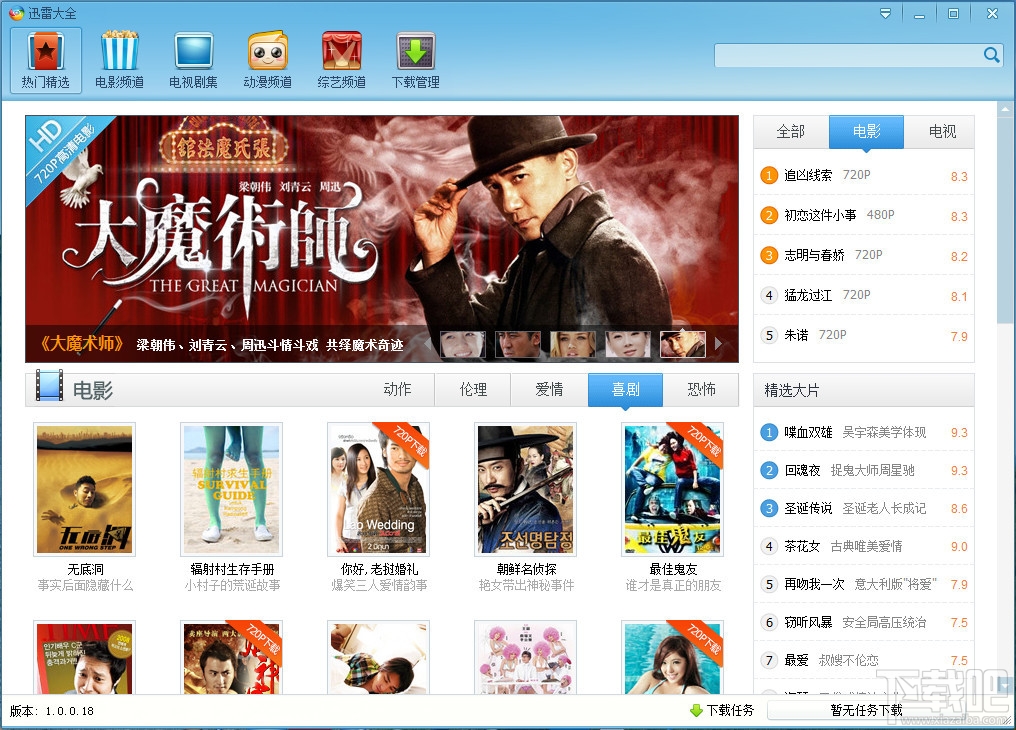Viewport: 1016px width, 730px height.
Task: Open the 综艺频道 stage icon
Action: click(341, 60)
